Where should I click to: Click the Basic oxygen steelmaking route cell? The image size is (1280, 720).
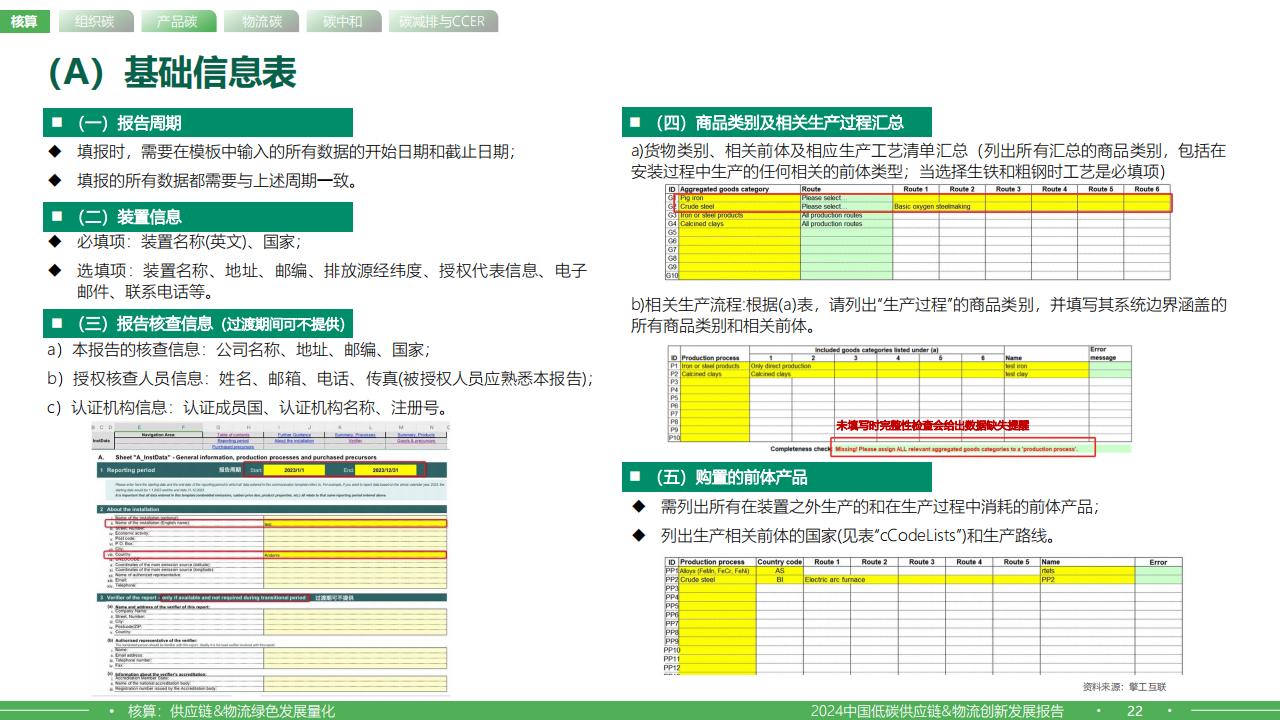pos(939,207)
